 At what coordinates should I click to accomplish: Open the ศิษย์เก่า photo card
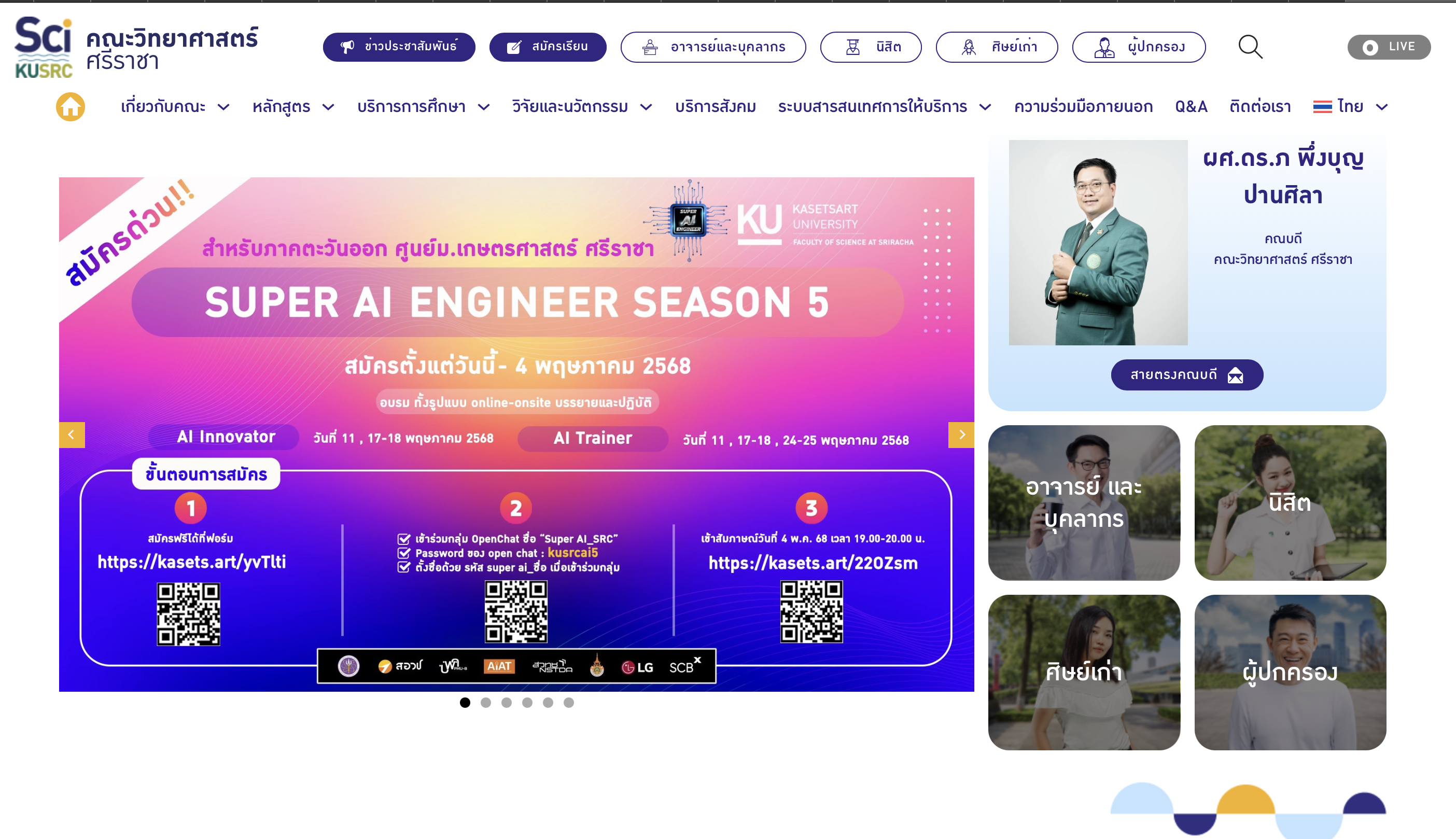[x=1083, y=672]
